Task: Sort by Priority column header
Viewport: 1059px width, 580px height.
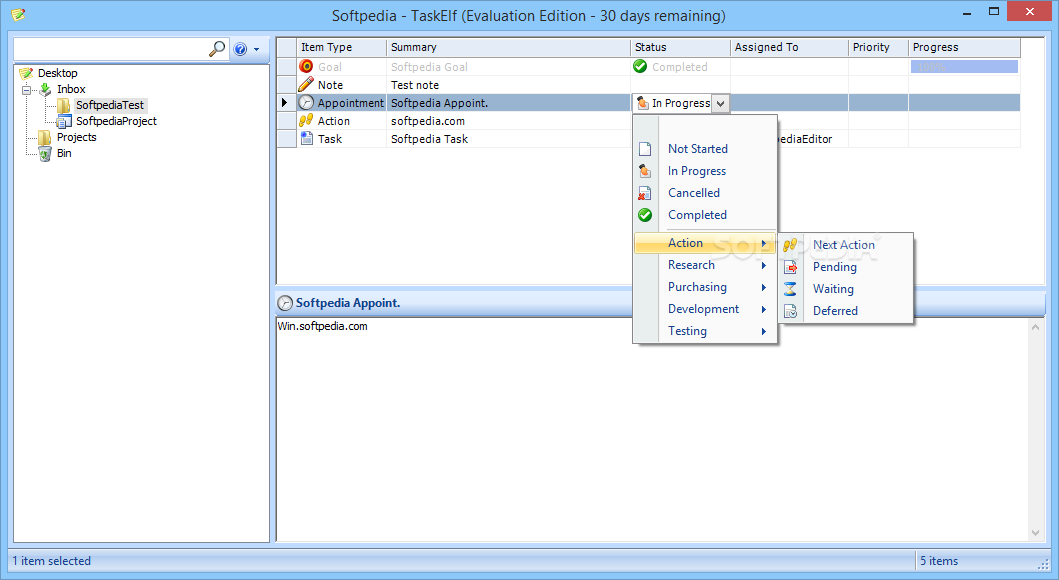Action: pyautogui.click(x=878, y=47)
